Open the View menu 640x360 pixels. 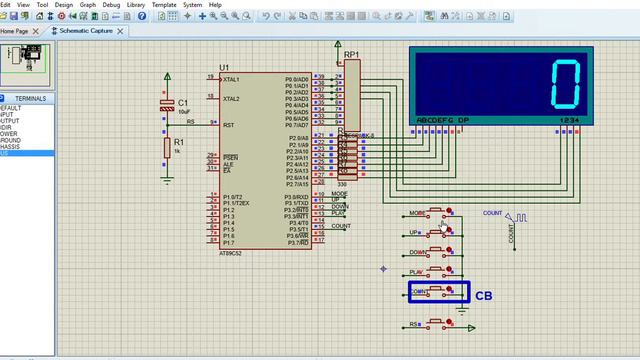click(23, 5)
